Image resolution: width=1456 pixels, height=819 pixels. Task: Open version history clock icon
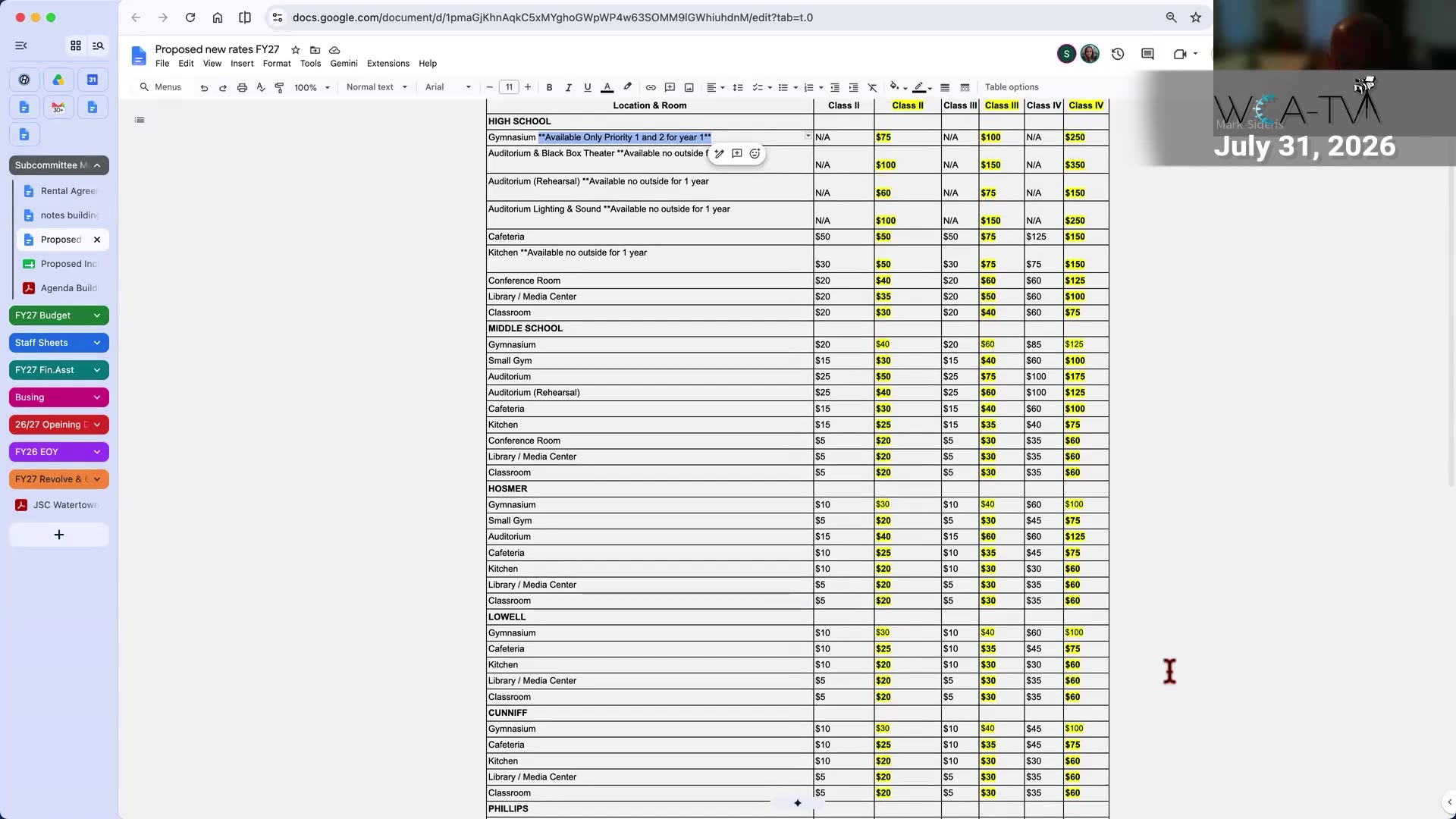[x=1118, y=54]
